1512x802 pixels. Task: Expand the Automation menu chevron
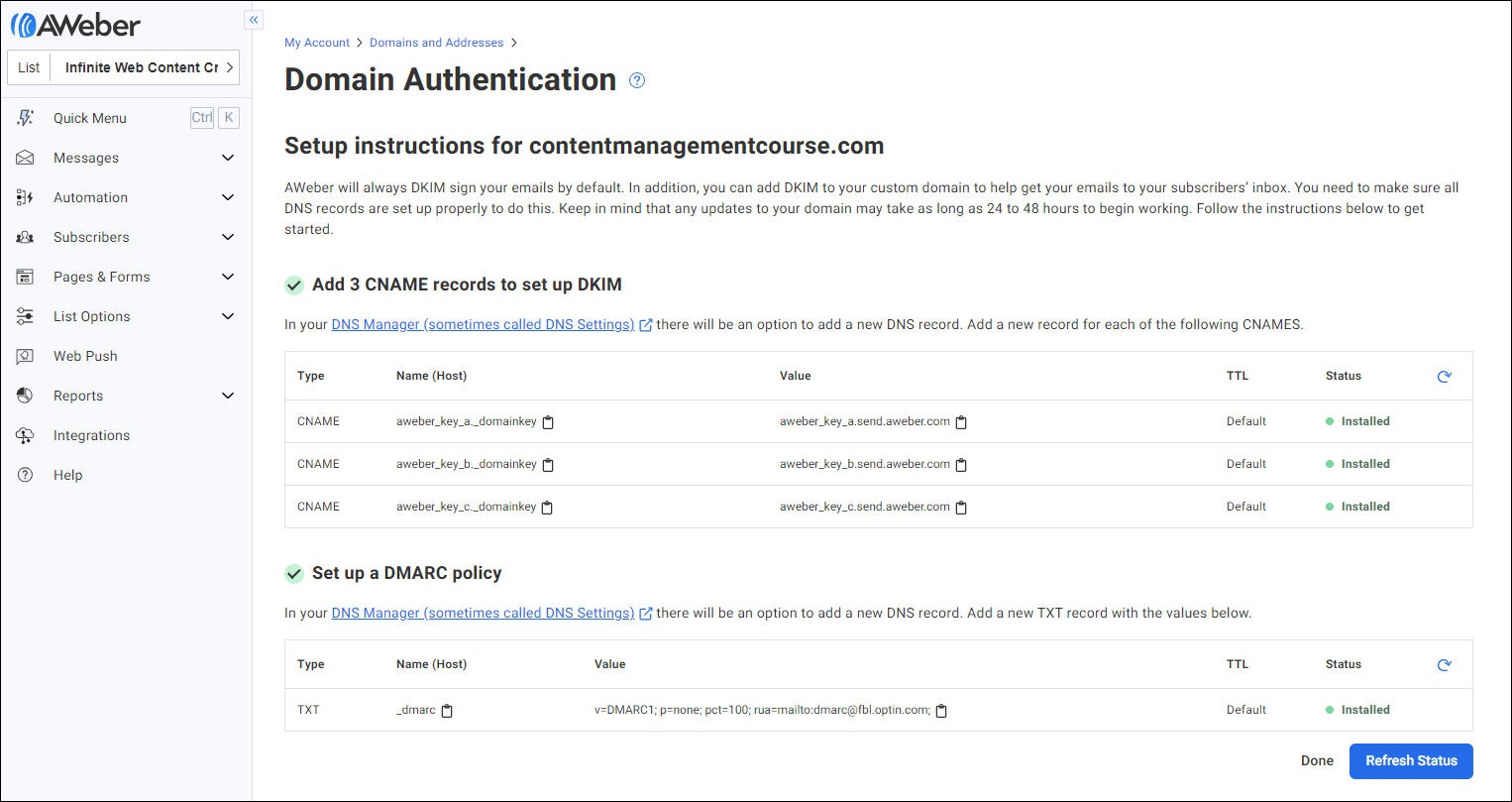pos(228,197)
